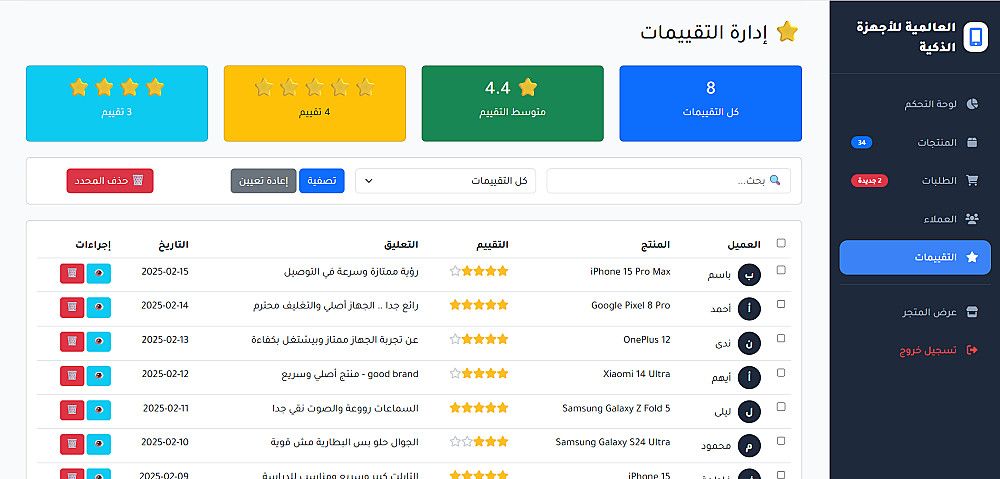This screenshot has width=1000, height=479.
Task: View the review for iPhone 15 Pro Max
Action: pyautogui.click(x=99, y=273)
